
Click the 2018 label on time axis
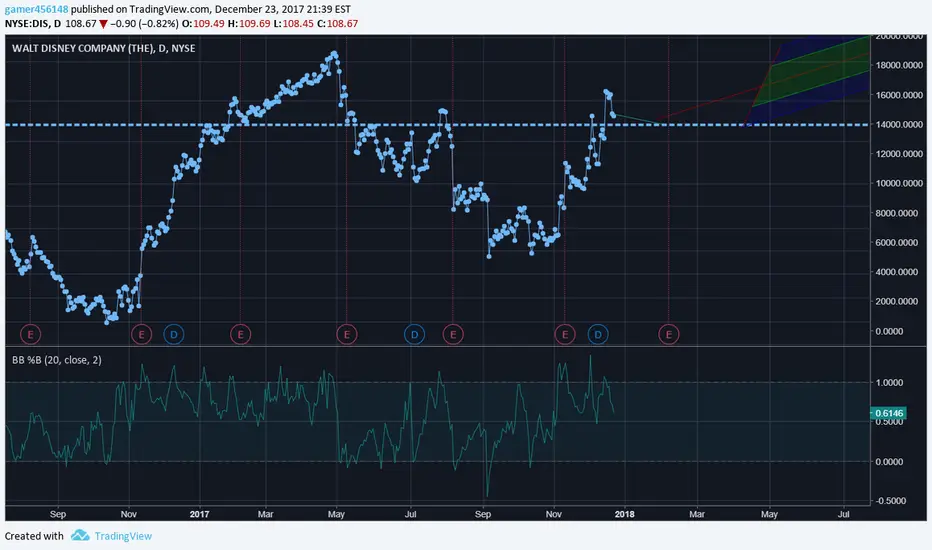click(624, 514)
